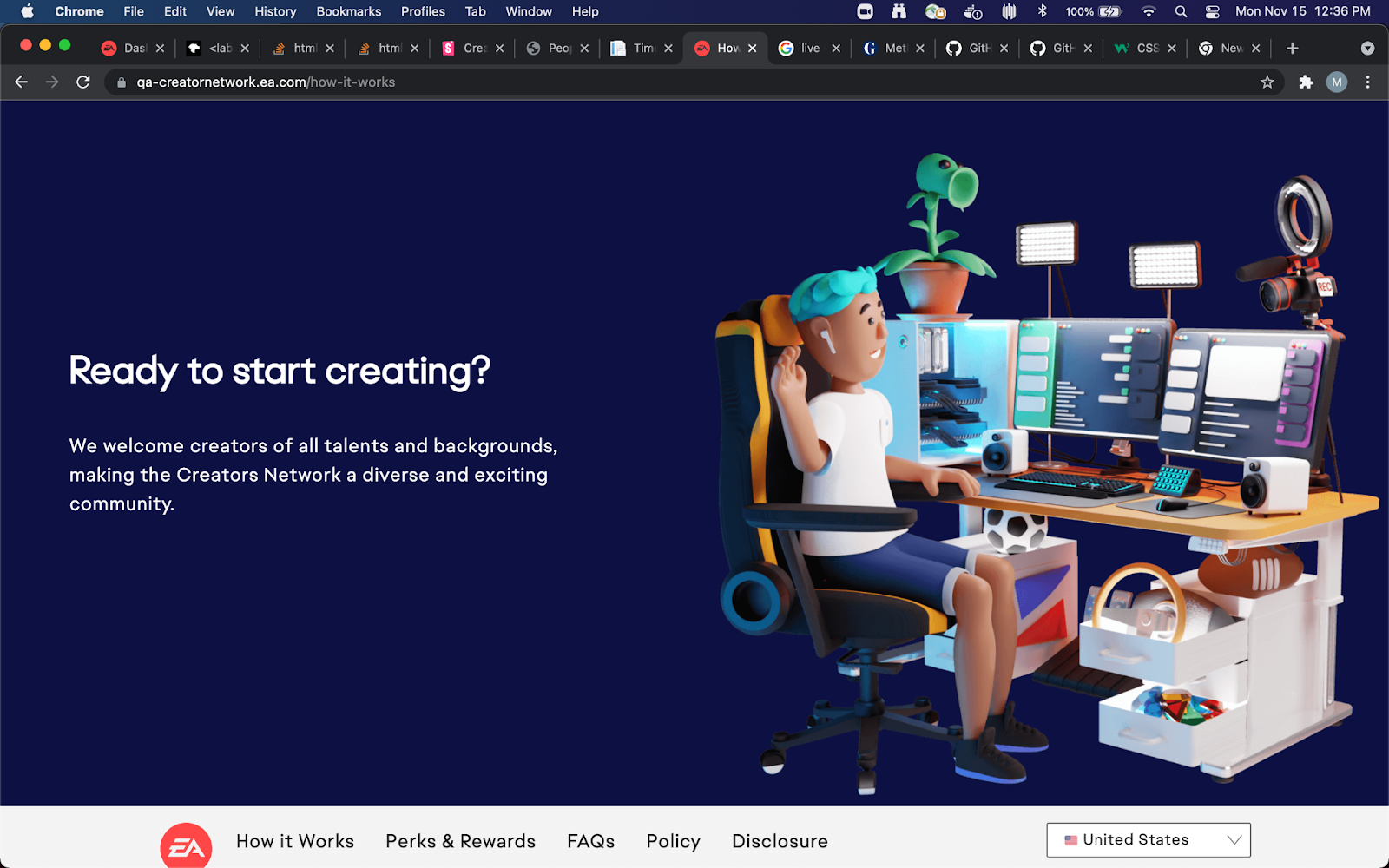Open the Edit menu
Viewport: 1389px width, 868px height.
click(x=175, y=11)
